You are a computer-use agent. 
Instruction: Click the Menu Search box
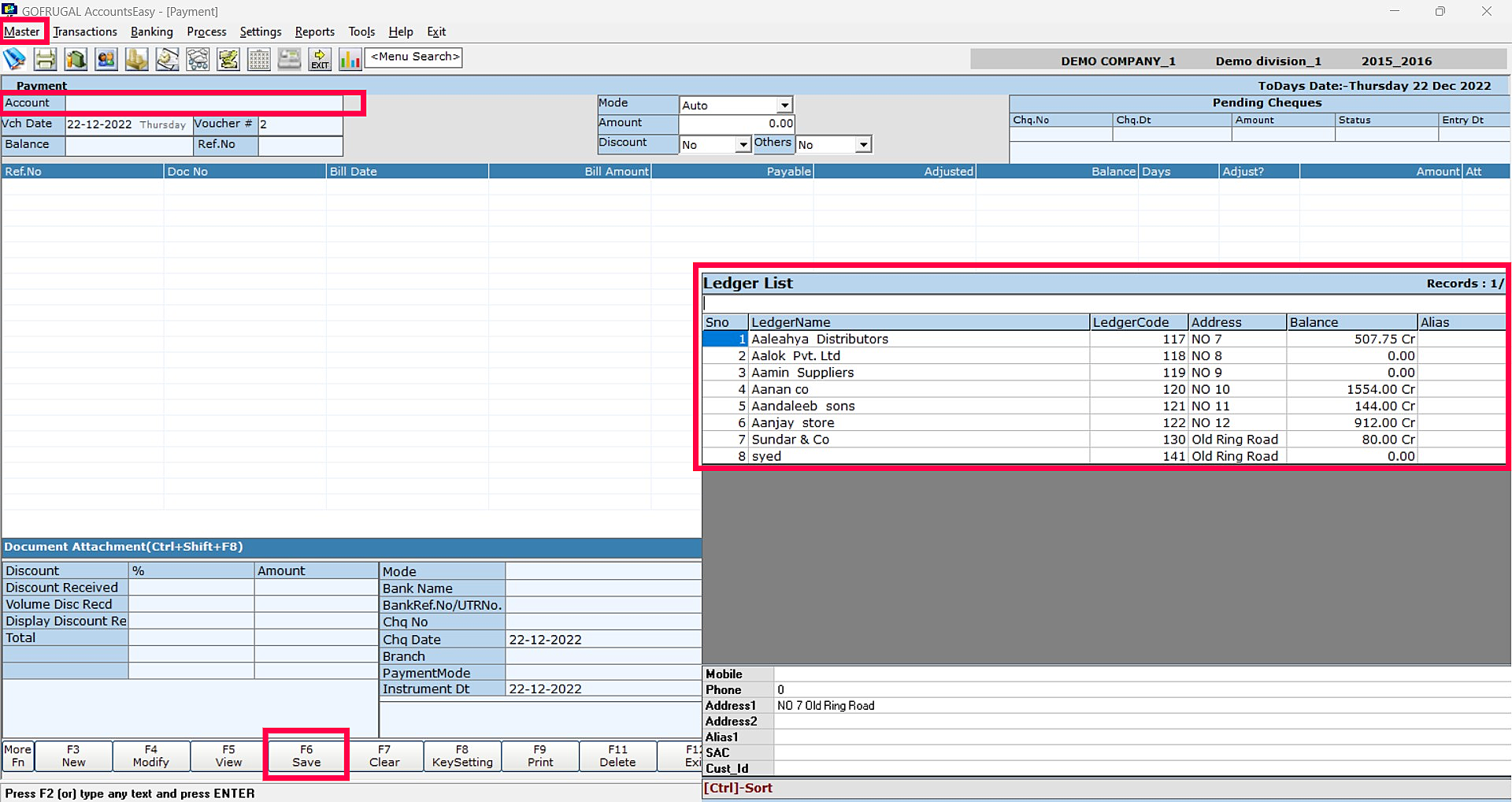point(414,57)
